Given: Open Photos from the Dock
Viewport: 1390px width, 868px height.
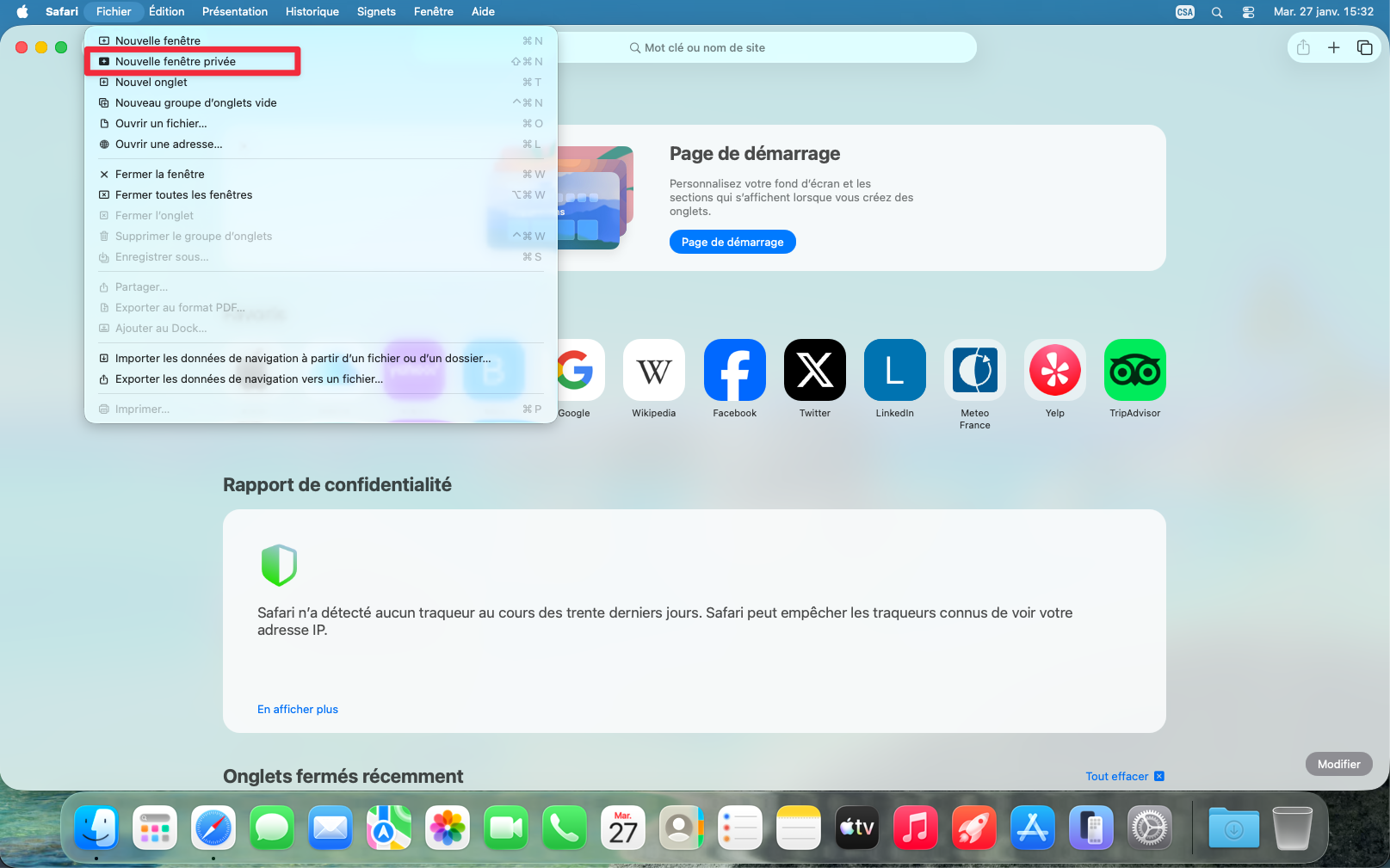Looking at the screenshot, I should pos(448,828).
